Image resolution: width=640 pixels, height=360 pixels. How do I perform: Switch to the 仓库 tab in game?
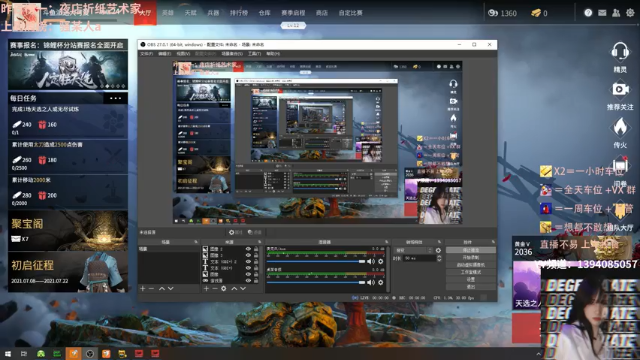coord(264,13)
